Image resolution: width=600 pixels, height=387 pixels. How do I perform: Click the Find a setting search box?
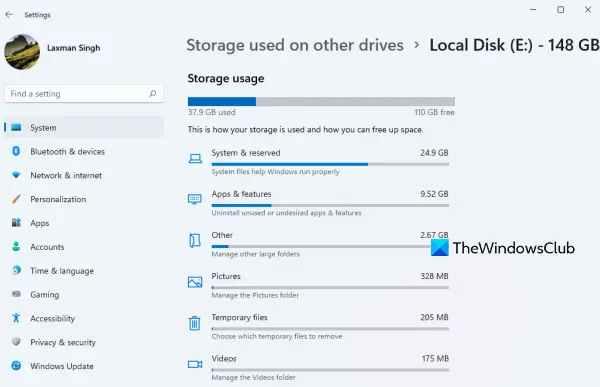(x=84, y=94)
